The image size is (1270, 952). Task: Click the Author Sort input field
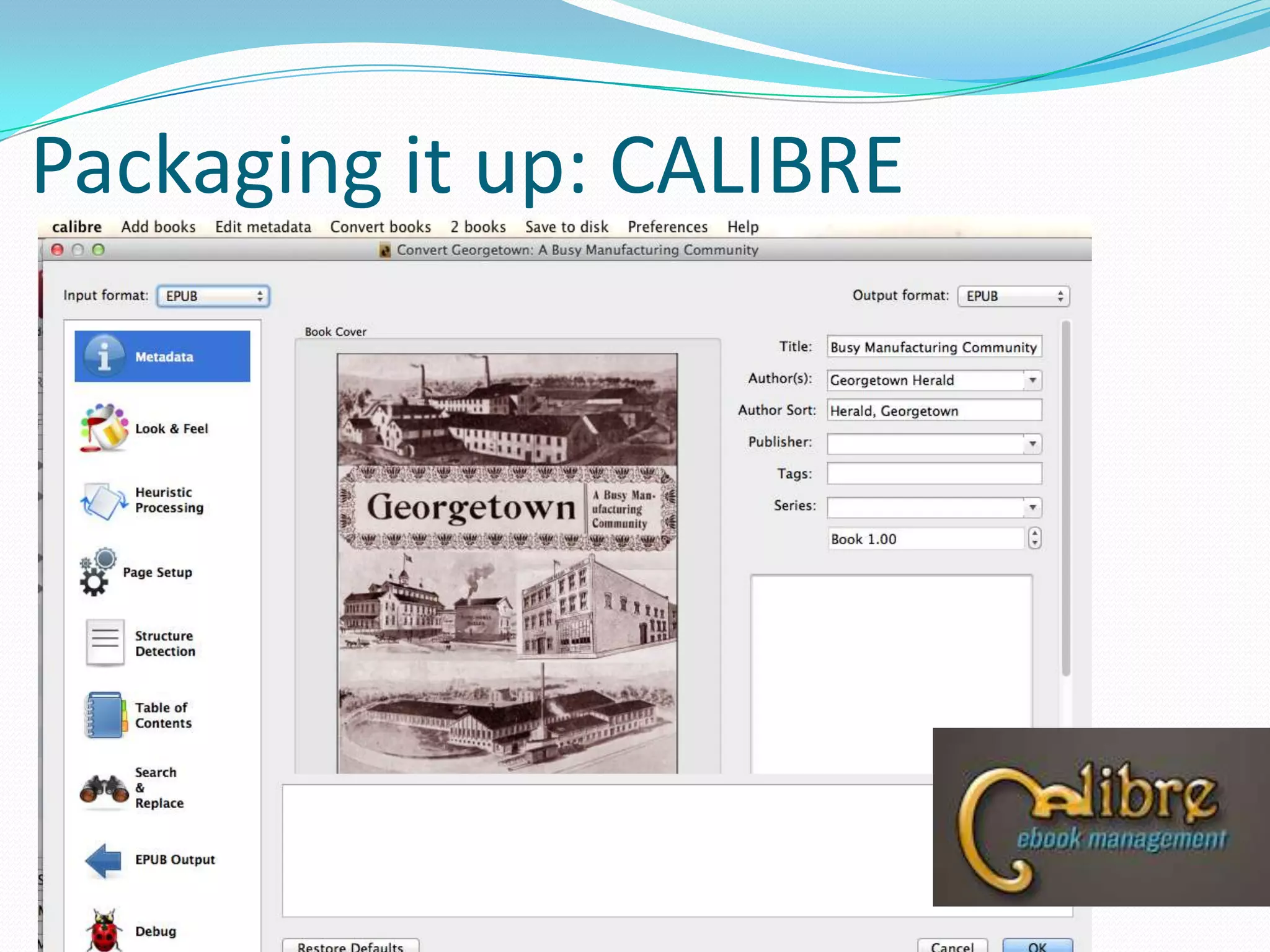tap(935, 411)
